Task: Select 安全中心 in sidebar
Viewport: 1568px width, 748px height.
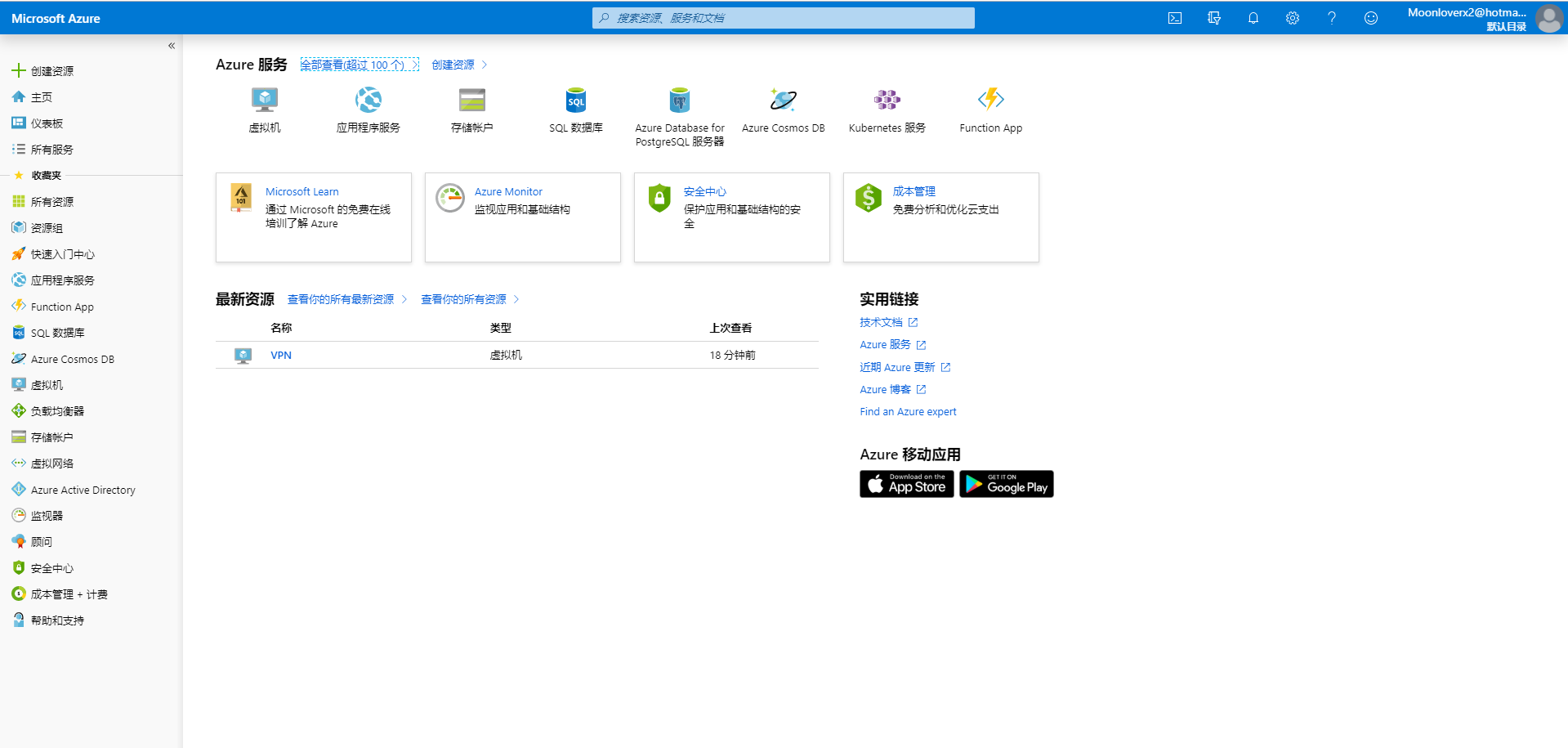Action: point(52,568)
